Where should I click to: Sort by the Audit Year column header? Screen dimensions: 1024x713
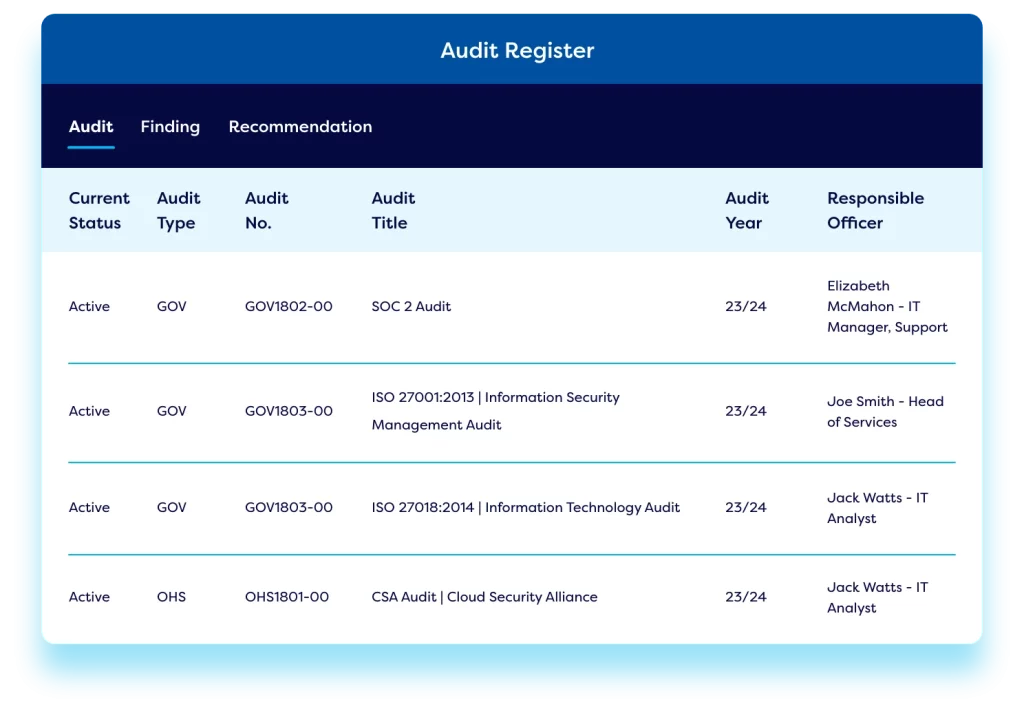746,210
